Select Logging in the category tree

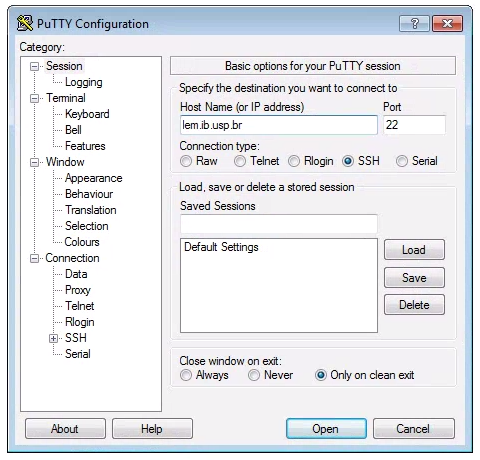[84, 82]
